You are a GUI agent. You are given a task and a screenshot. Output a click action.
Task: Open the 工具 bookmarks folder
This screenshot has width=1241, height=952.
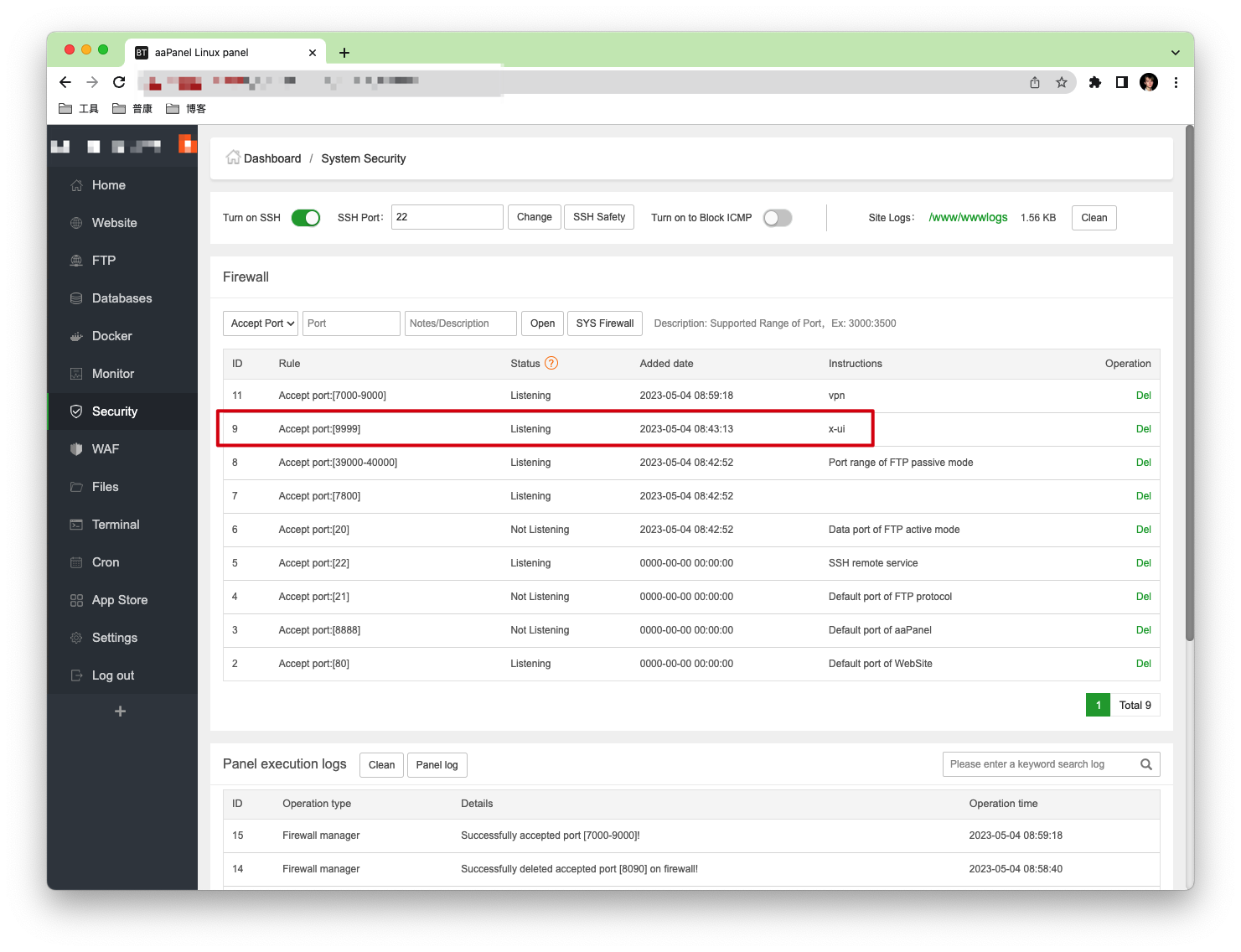click(79, 109)
